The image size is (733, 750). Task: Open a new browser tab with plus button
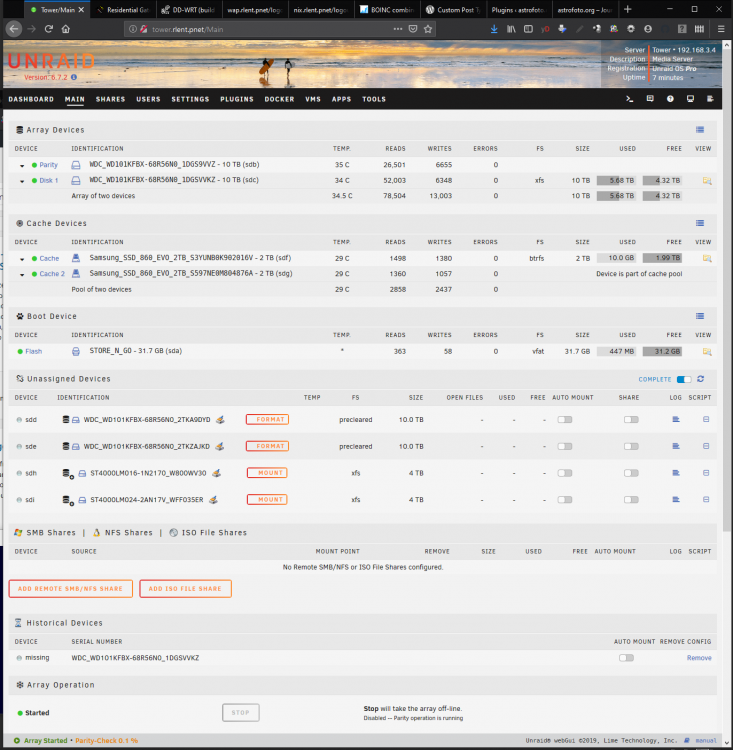pyautogui.click(x=628, y=9)
